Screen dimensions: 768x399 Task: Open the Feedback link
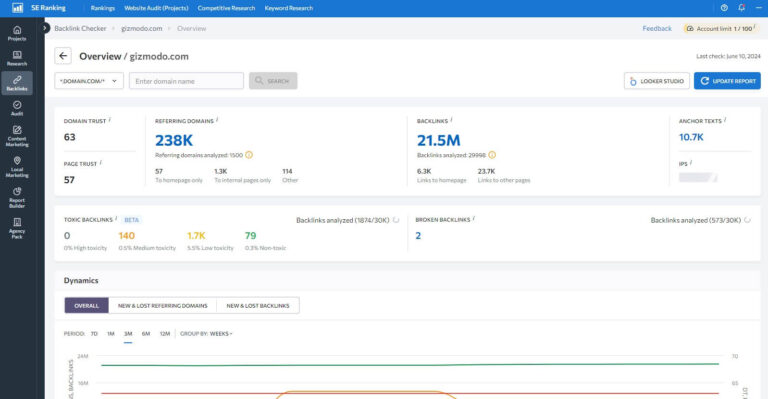(657, 28)
